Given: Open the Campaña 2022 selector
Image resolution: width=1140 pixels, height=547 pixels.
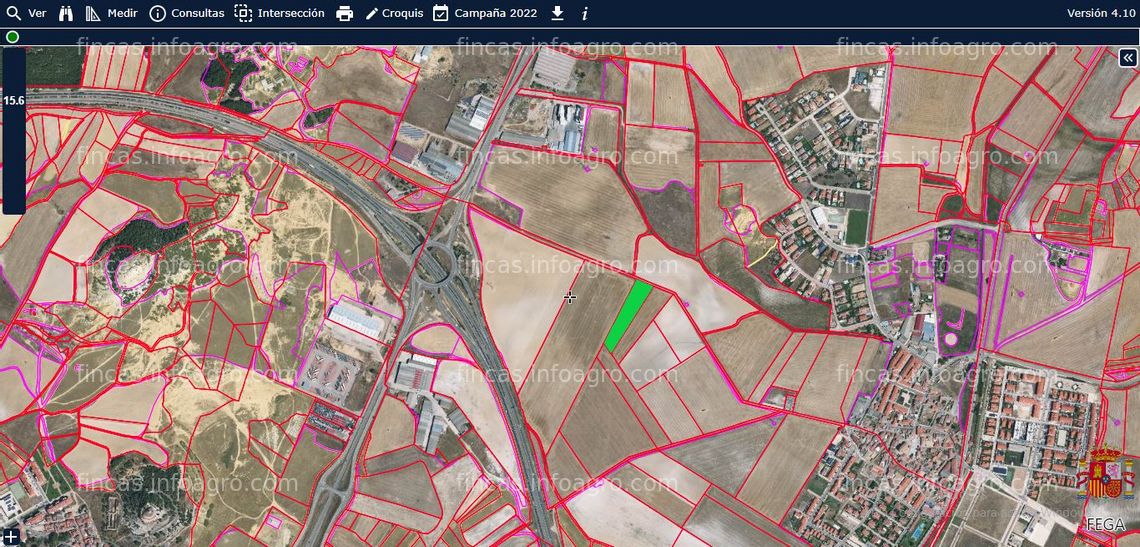Looking at the screenshot, I should 485,13.
